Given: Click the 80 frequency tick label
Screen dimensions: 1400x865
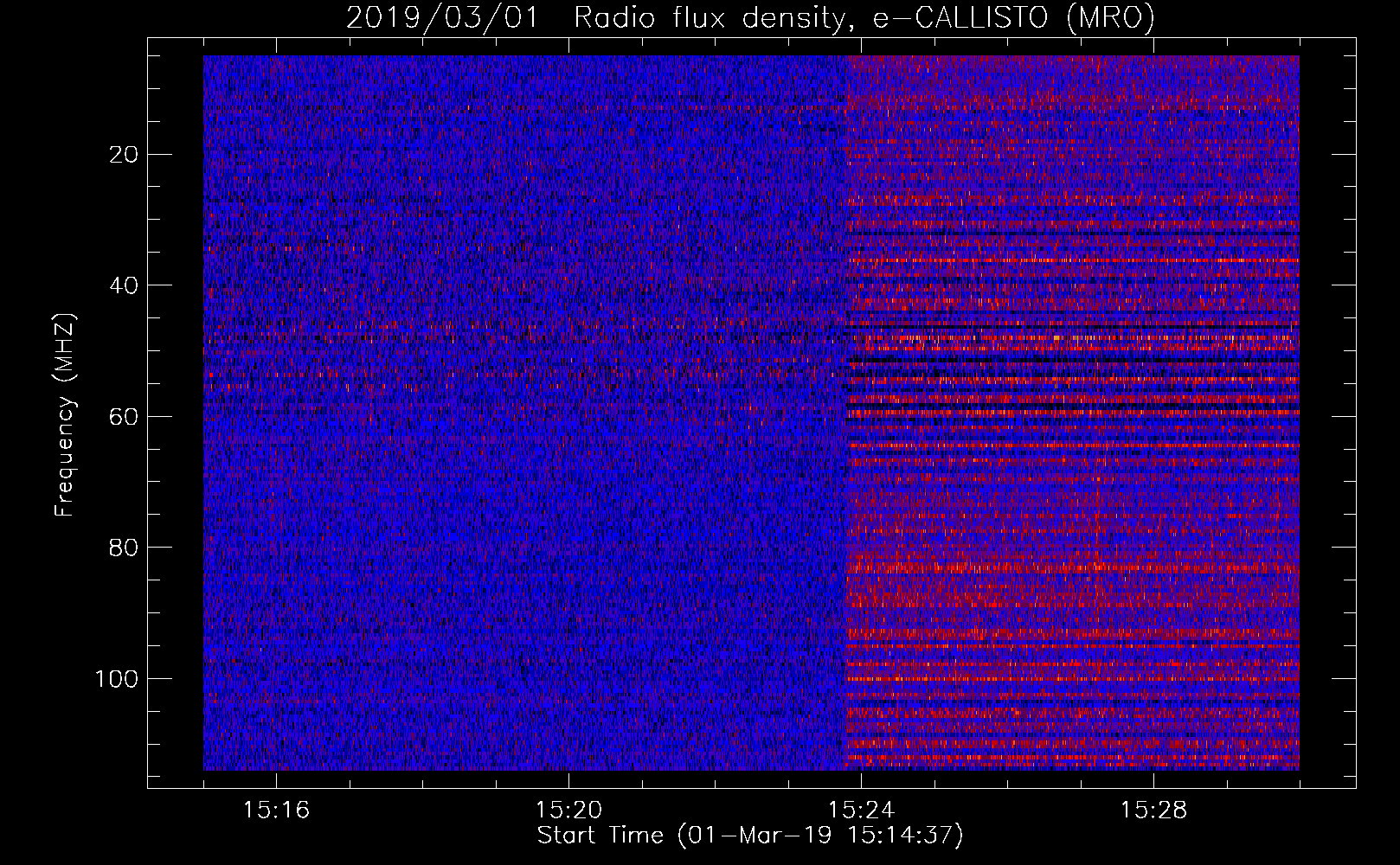Looking at the screenshot, I should (x=125, y=548).
